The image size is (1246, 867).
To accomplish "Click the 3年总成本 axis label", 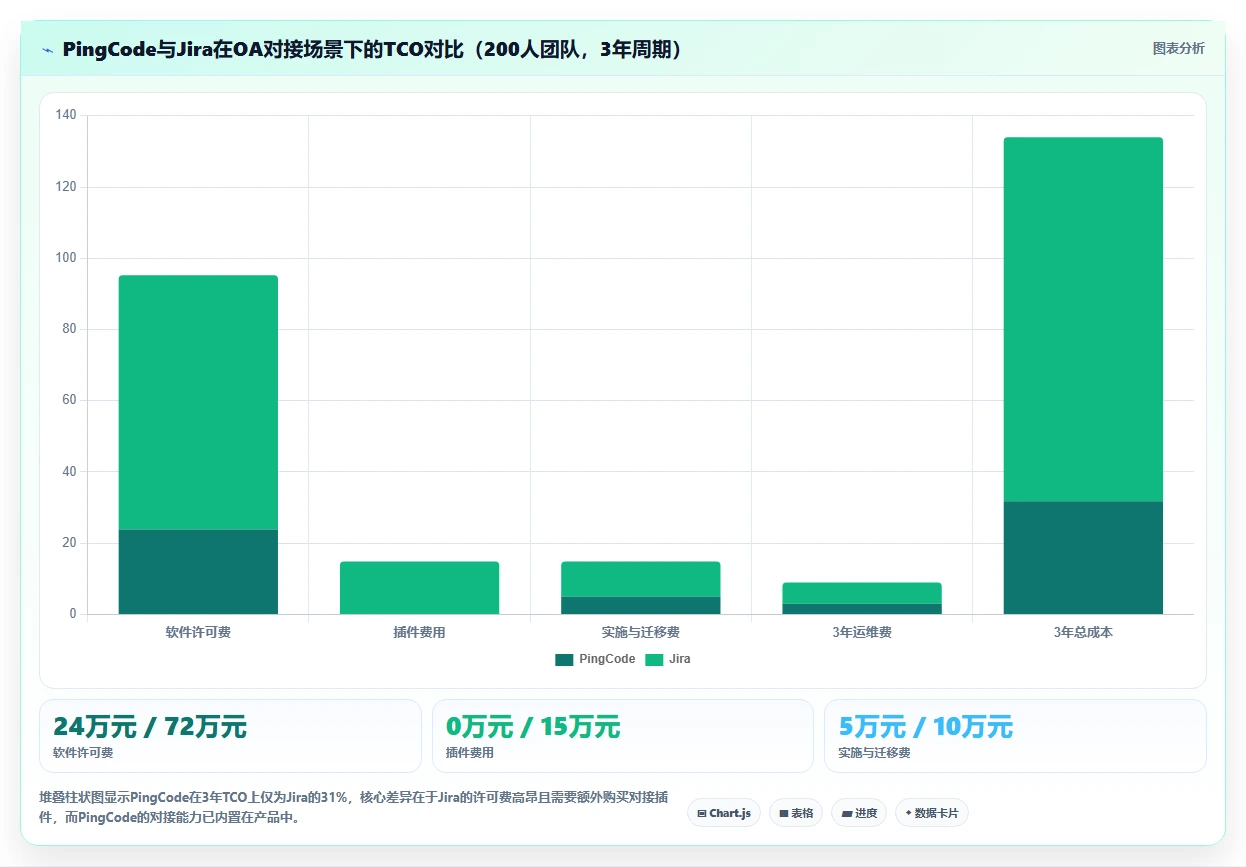I will tap(1083, 633).
